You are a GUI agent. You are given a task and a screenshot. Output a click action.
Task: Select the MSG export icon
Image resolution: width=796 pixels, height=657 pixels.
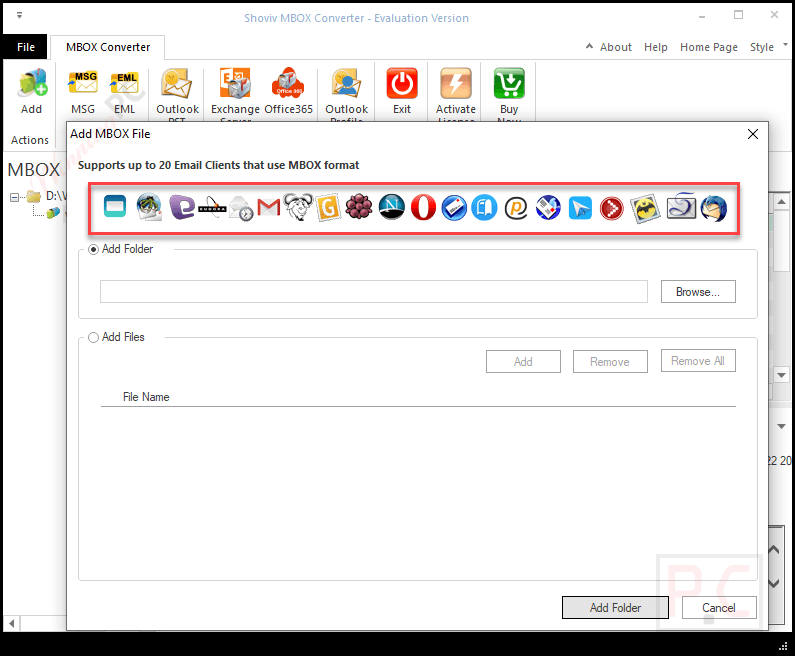pos(83,83)
